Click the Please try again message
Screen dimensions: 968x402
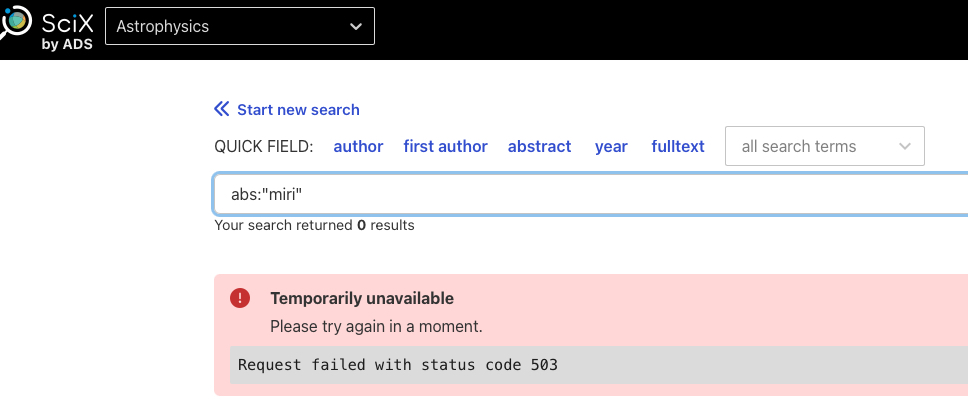[376, 326]
